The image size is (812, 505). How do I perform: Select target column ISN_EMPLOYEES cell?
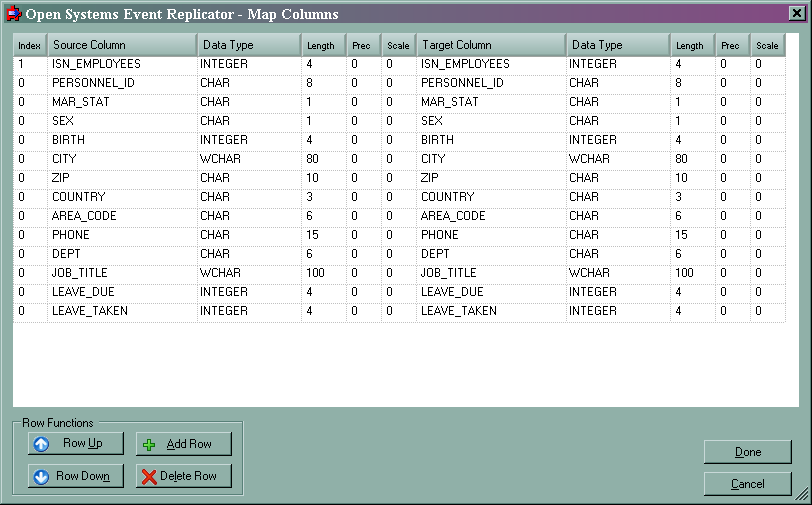pyautogui.click(x=491, y=64)
